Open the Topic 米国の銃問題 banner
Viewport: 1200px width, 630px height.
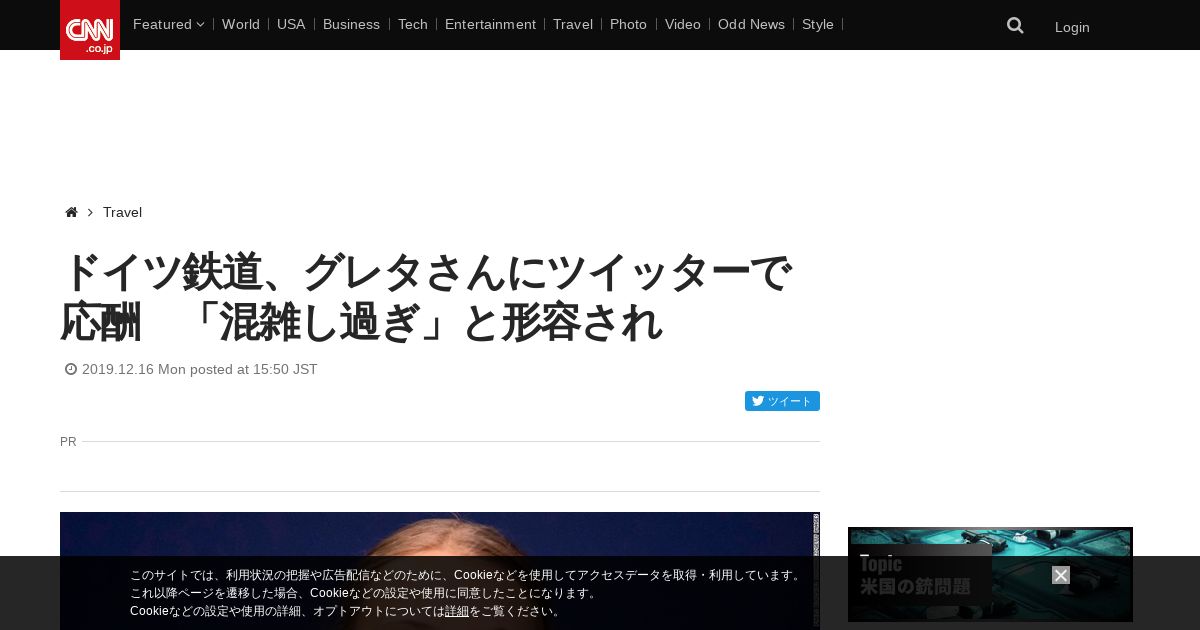click(x=990, y=575)
